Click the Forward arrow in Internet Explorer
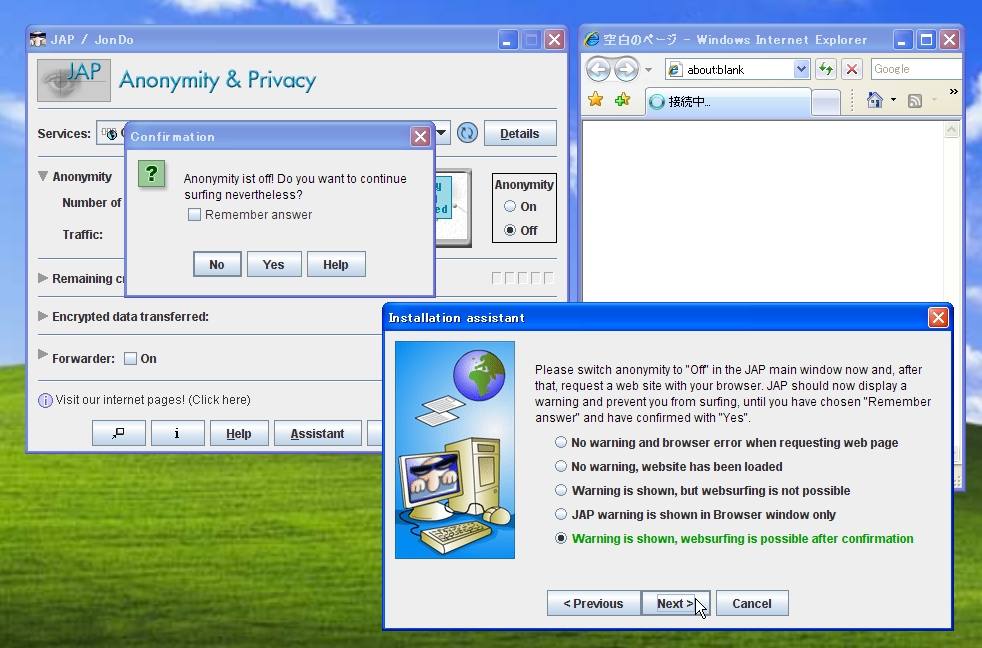982x648 pixels. pyautogui.click(x=626, y=69)
